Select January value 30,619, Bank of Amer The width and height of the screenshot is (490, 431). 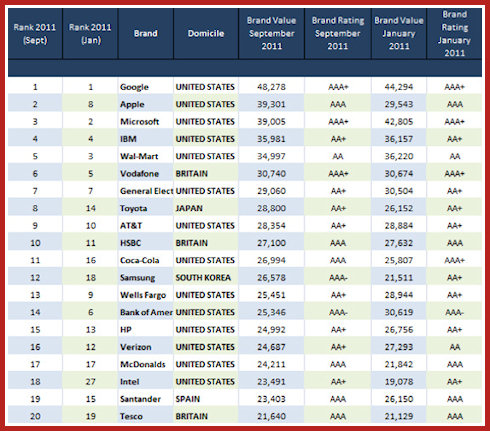[x=399, y=312]
